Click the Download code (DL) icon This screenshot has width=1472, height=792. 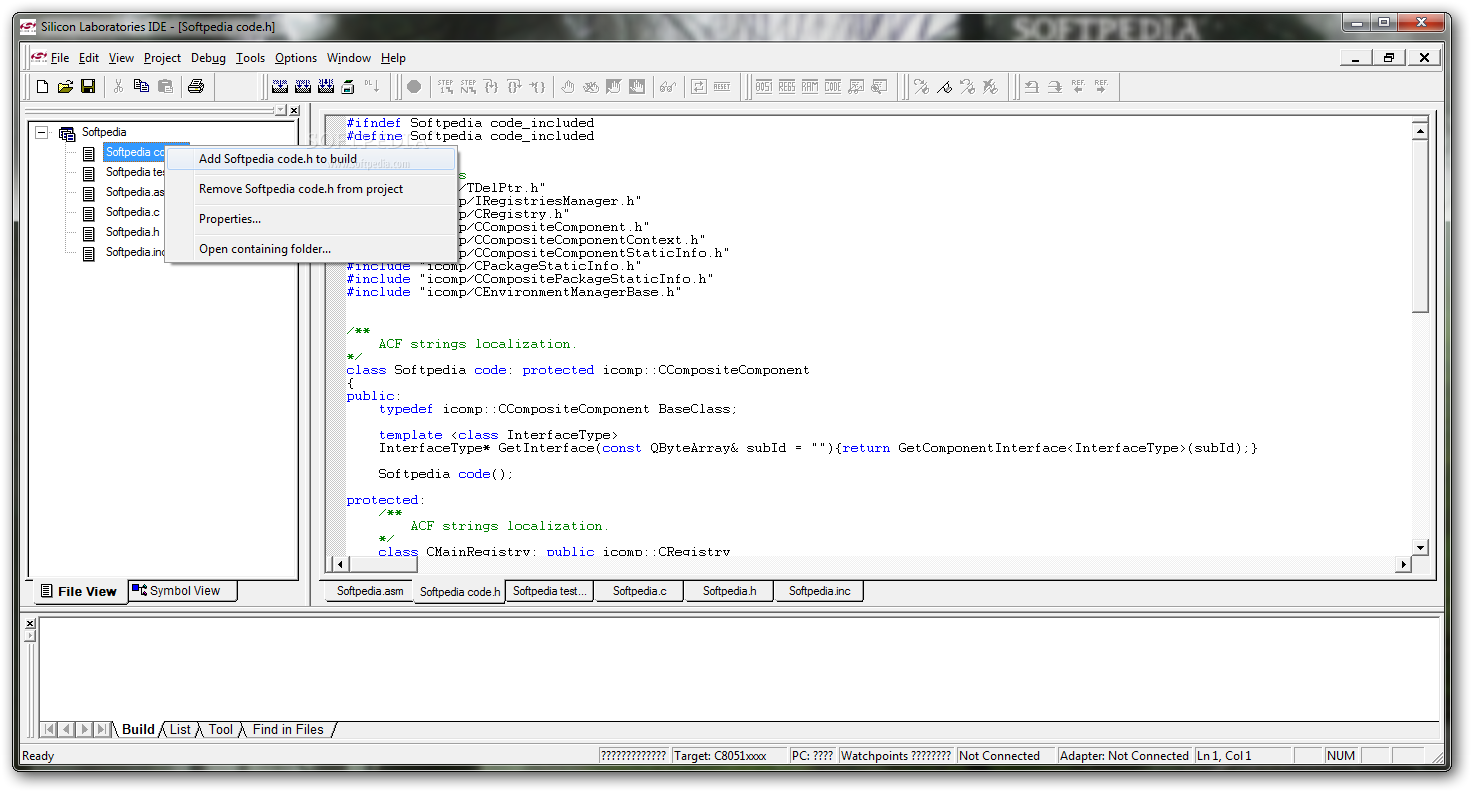371,87
